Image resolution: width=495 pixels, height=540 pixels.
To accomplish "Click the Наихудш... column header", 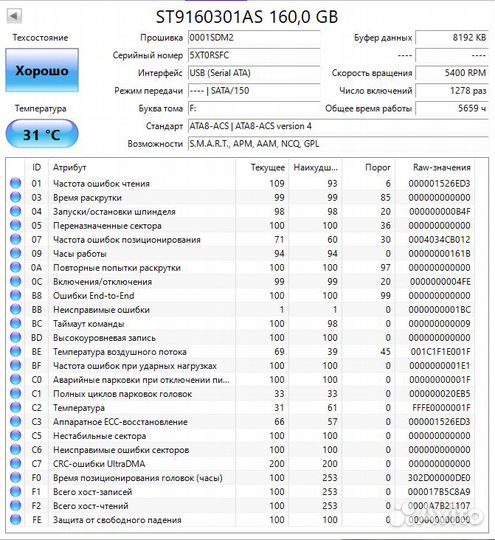I will click(315, 167).
